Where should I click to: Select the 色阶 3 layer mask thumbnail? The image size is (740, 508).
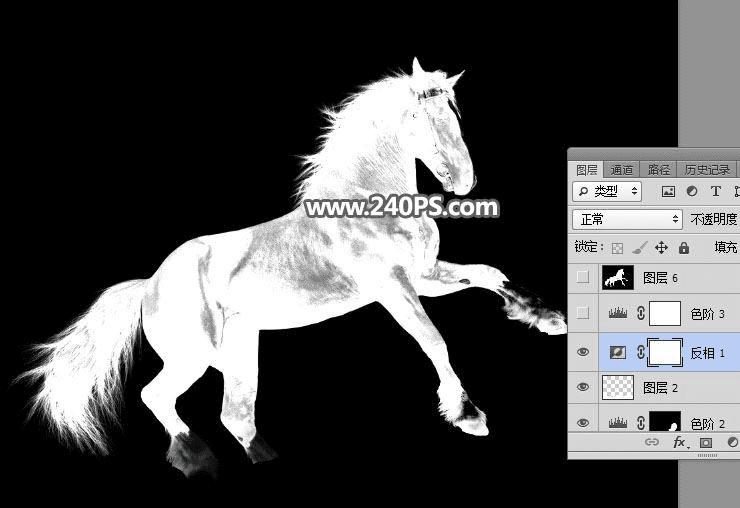665,313
